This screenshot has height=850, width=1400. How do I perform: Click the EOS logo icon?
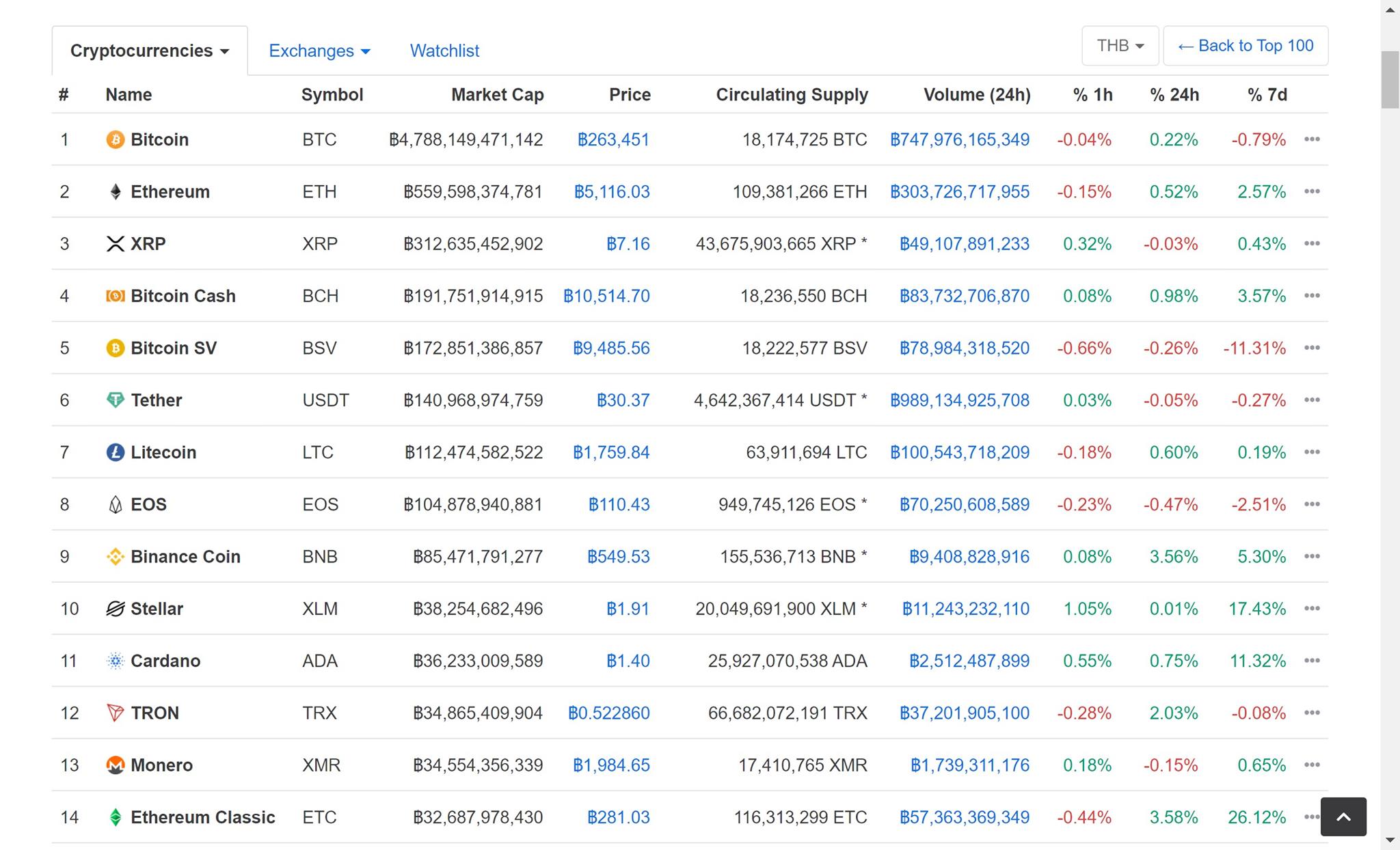tap(116, 505)
